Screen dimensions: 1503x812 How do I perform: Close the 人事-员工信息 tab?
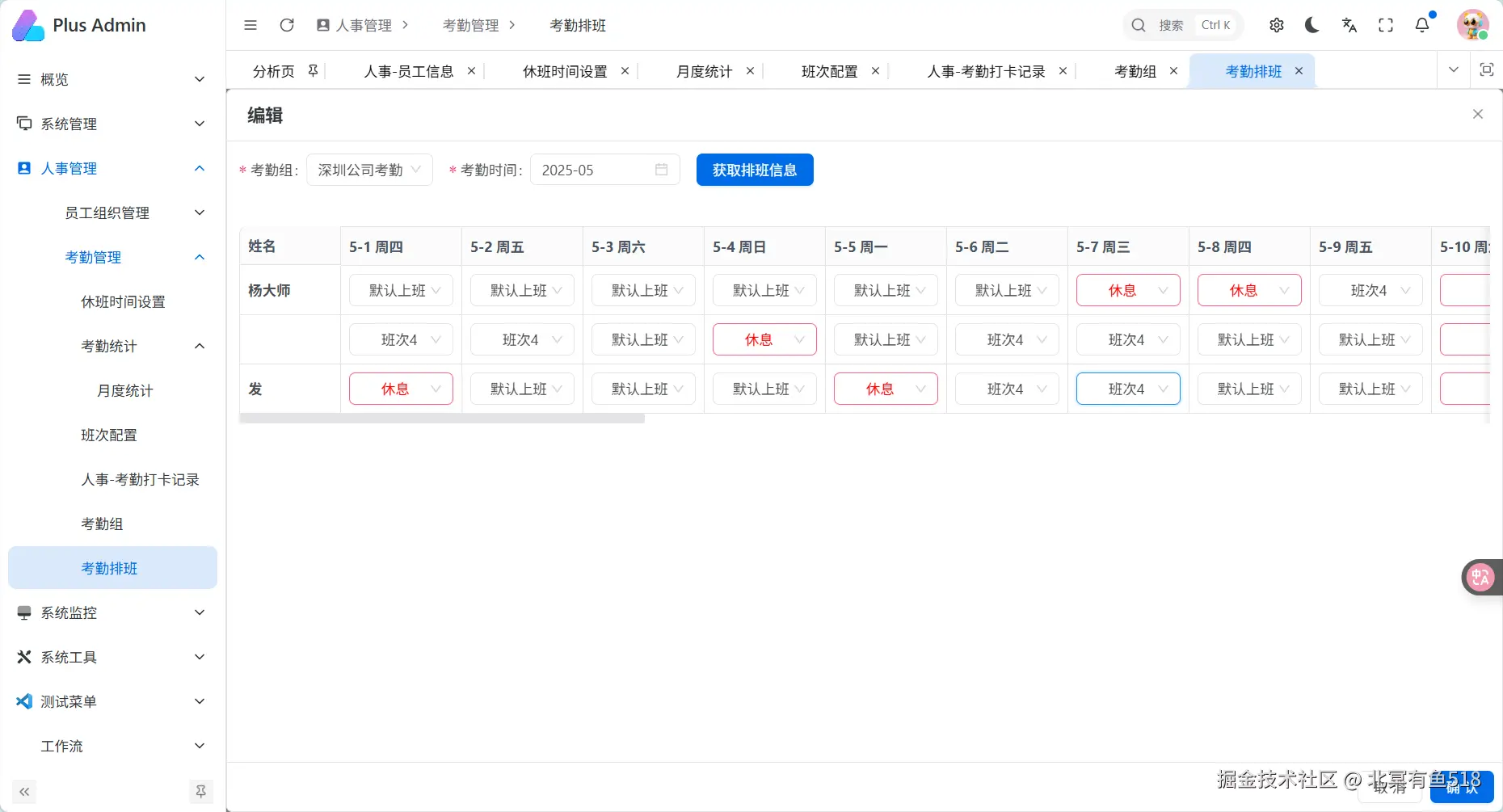point(471,71)
